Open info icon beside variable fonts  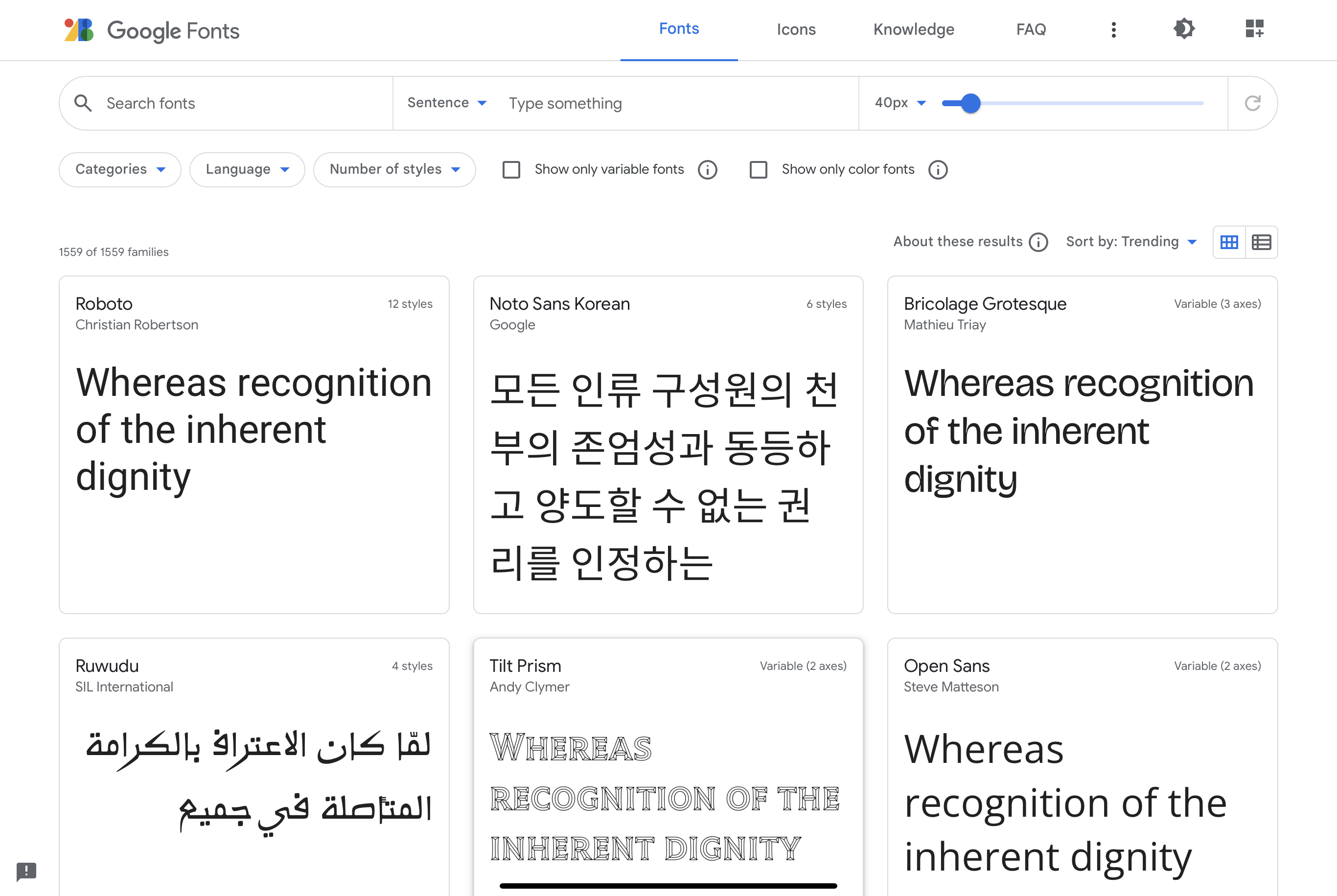707,169
